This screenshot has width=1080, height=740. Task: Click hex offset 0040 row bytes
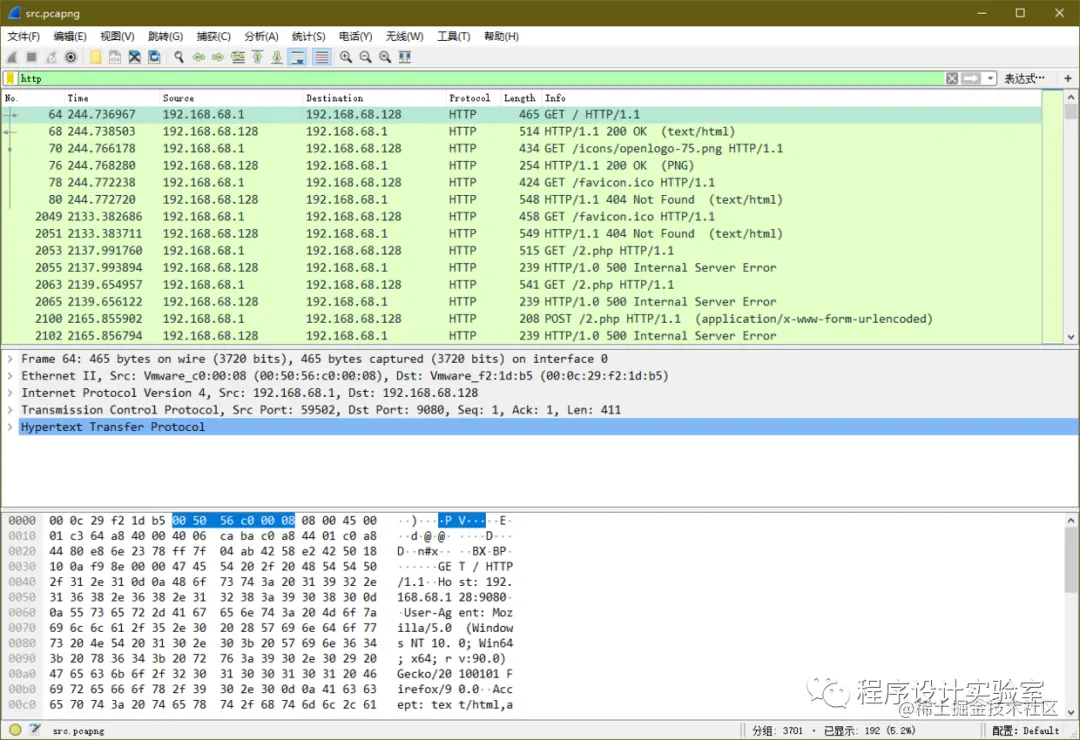pyautogui.click(x=213, y=582)
